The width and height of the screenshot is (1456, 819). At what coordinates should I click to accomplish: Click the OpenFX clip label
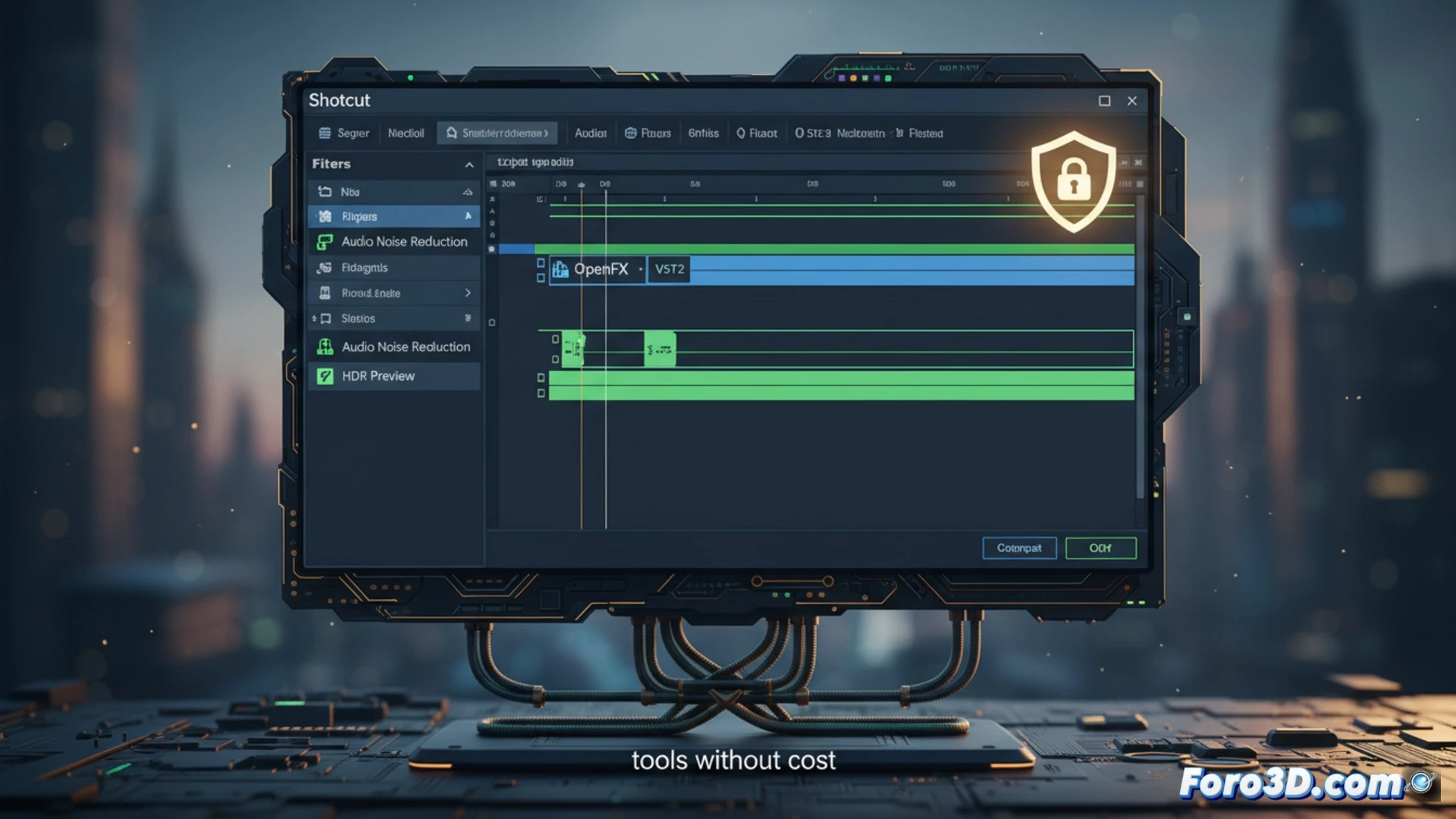pos(601,269)
